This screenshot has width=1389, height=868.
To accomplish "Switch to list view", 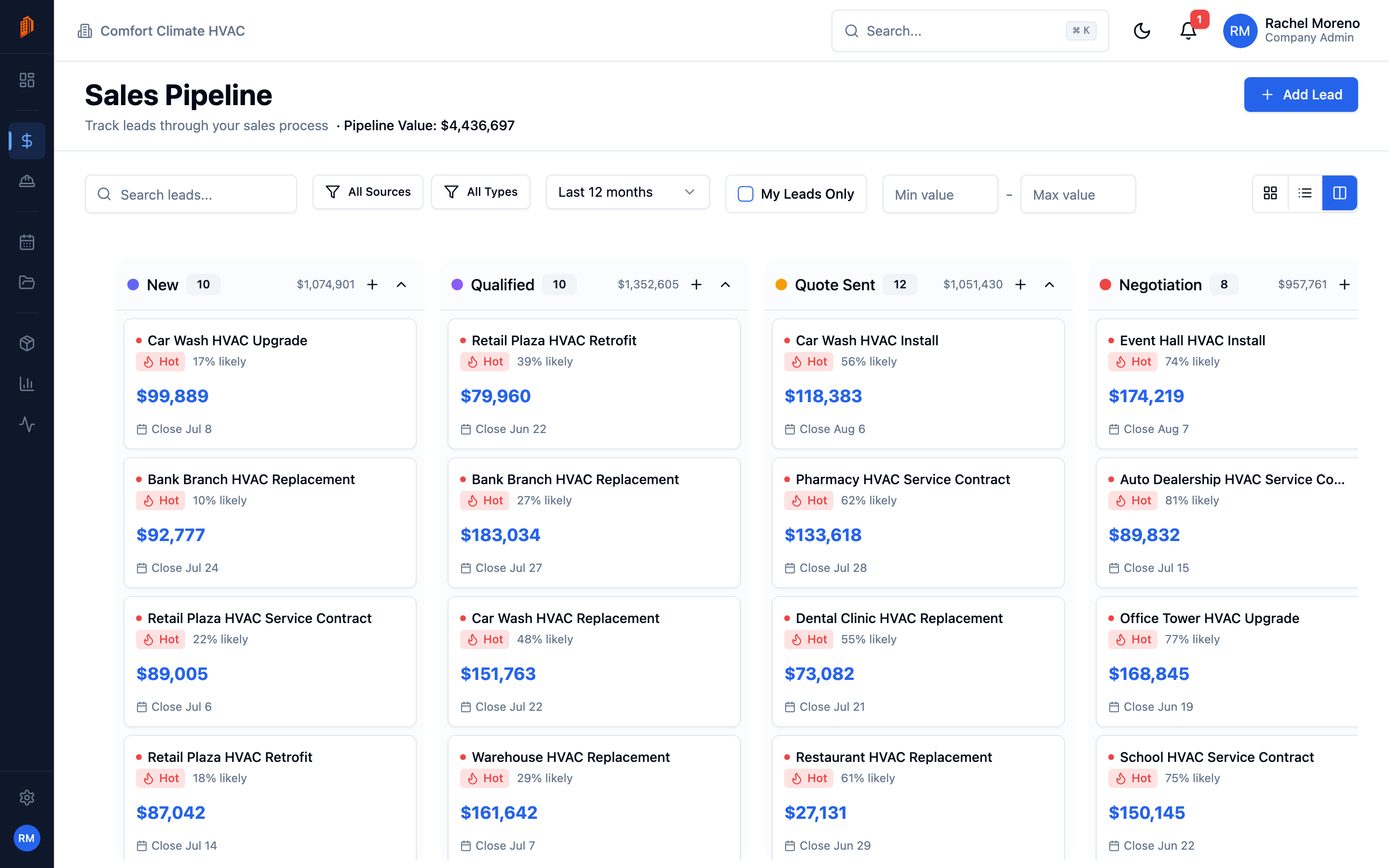I will (x=1305, y=193).
